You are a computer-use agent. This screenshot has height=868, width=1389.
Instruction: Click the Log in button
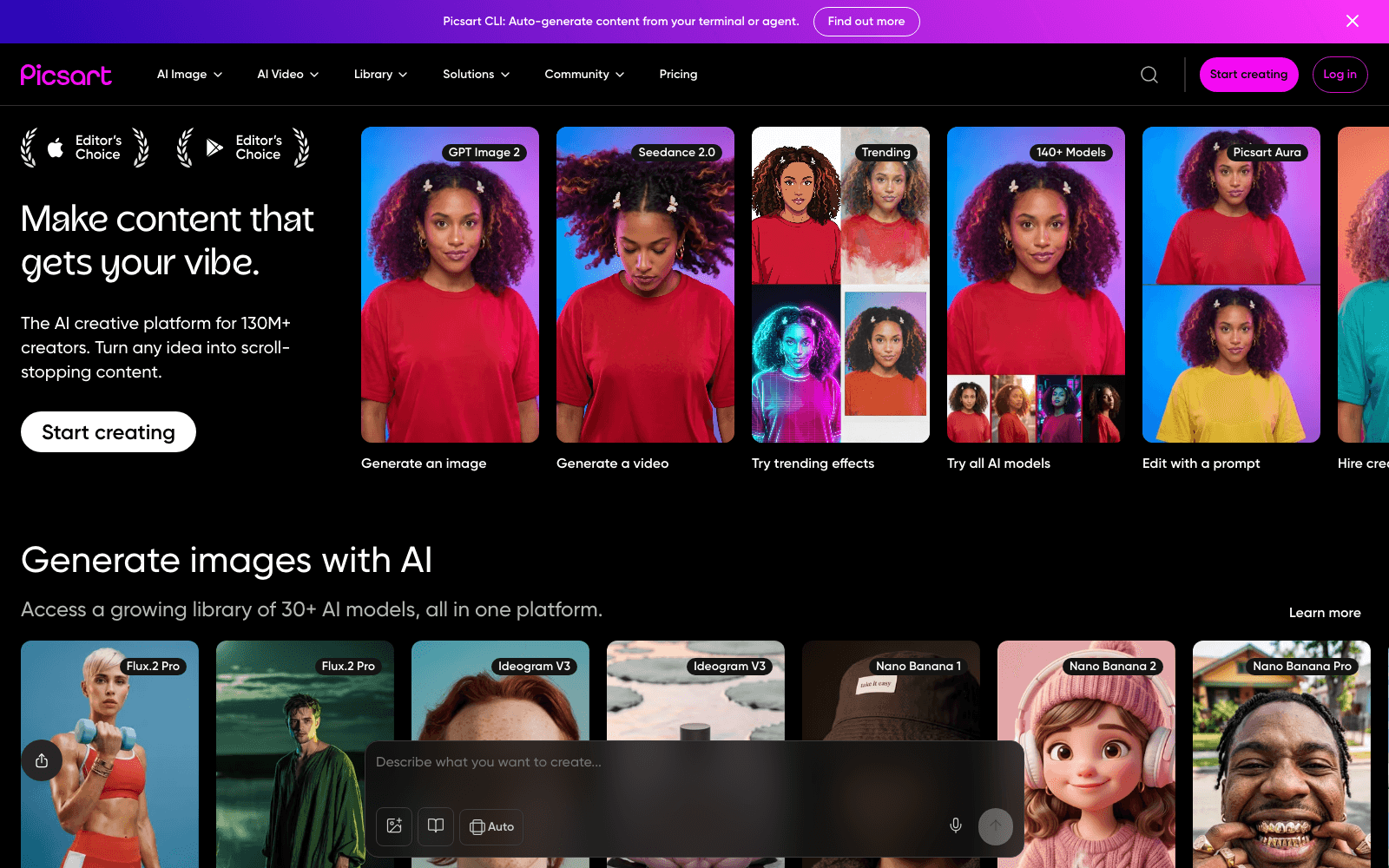pyautogui.click(x=1340, y=75)
